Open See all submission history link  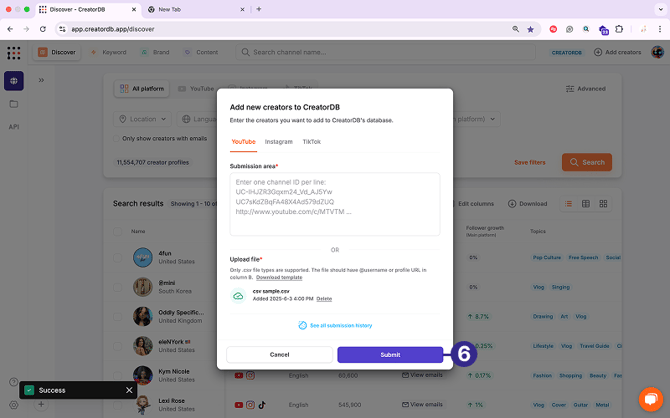point(341,326)
